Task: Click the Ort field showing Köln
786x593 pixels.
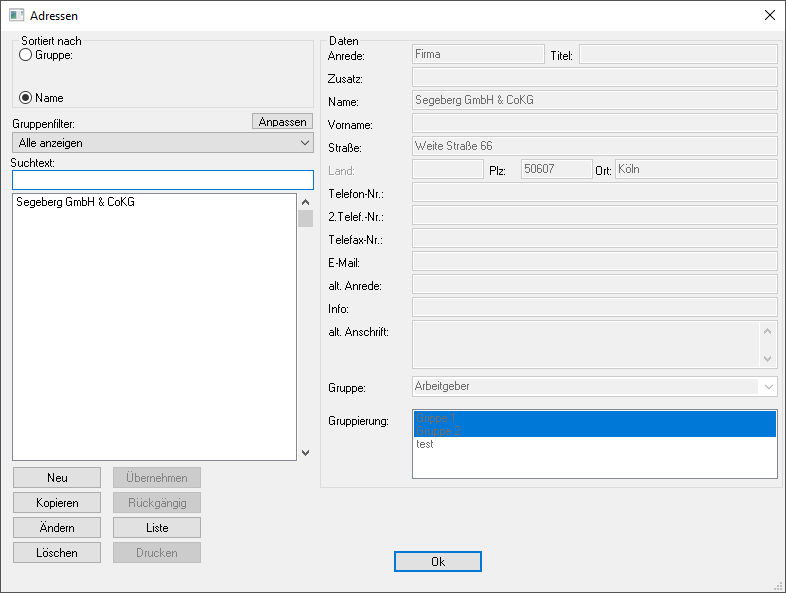Action: pyautogui.click(x=696, y=169)
